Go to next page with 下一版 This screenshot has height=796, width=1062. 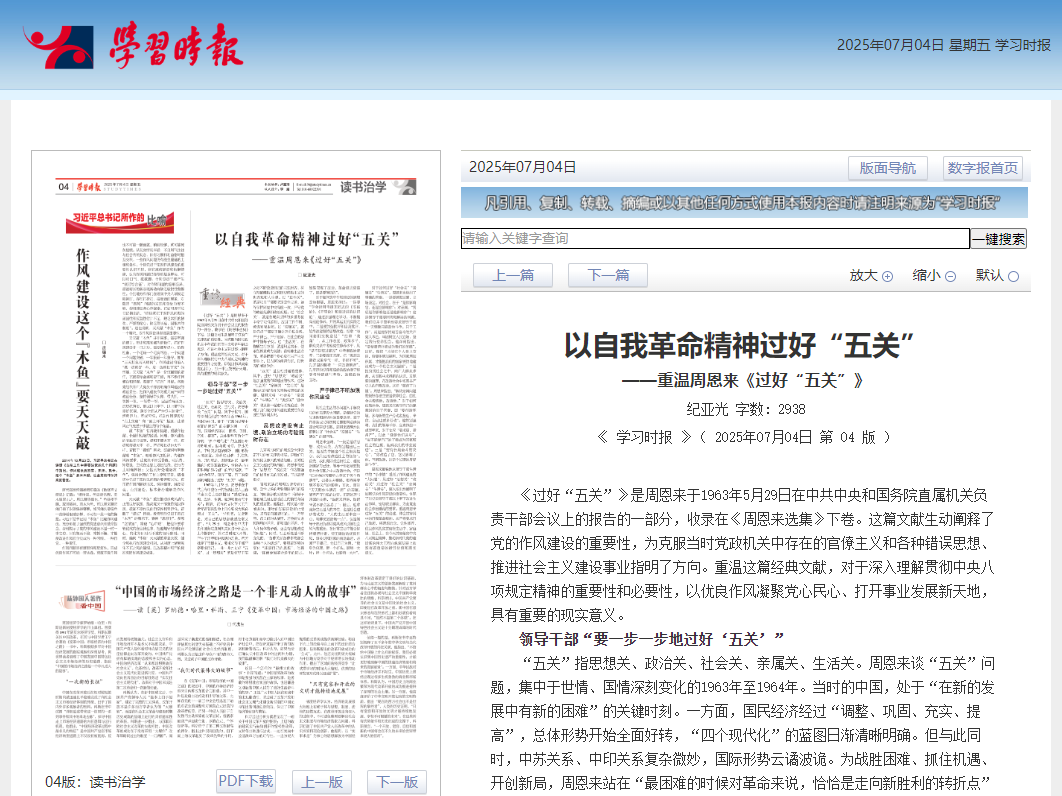click(397, 782)
